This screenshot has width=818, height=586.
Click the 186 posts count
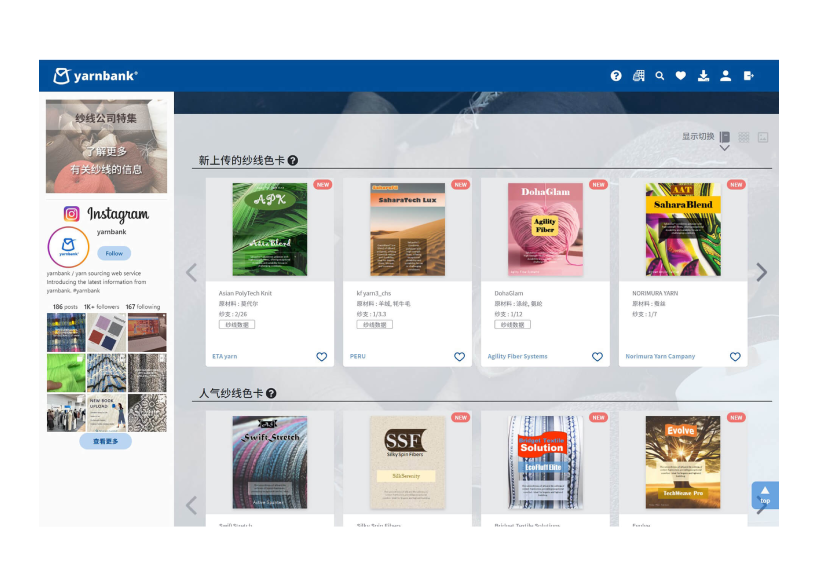tap(65, 307)
